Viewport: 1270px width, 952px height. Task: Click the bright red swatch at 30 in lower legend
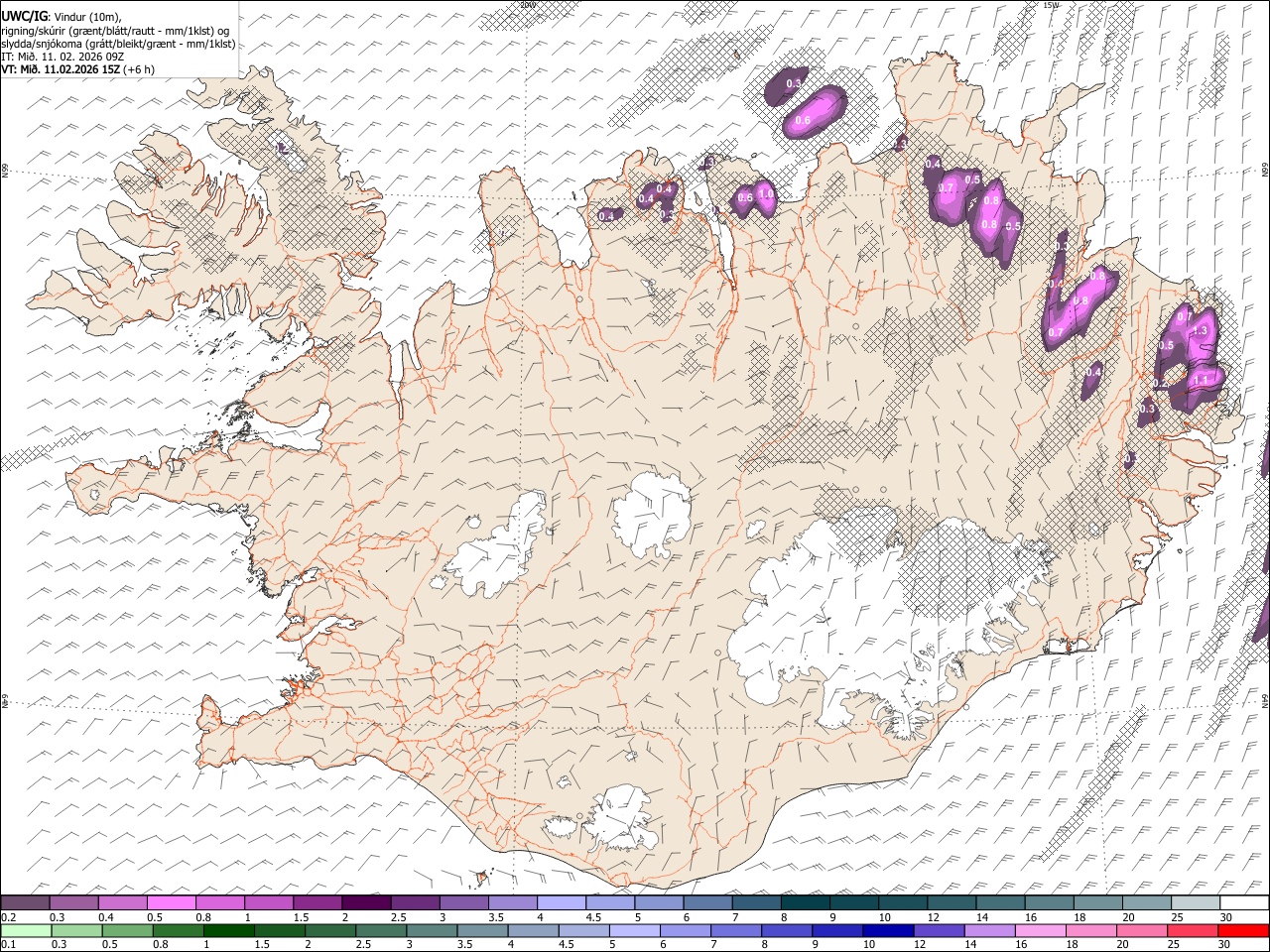[1243, 930]
